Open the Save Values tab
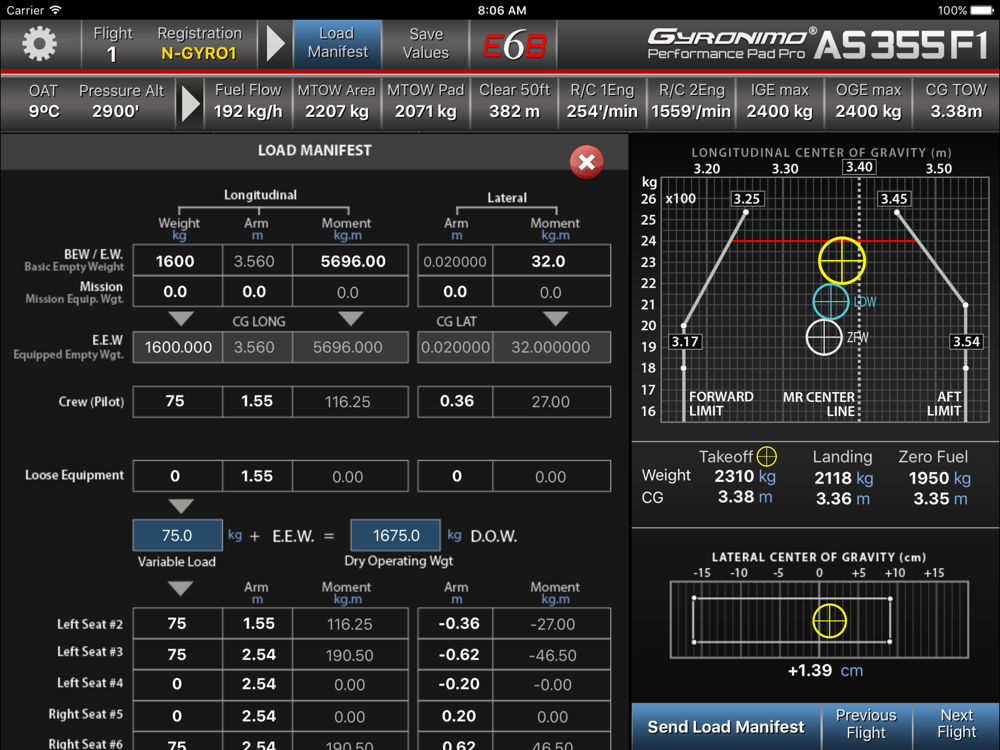Image resolution: width=1000 pixels, height=750 pixels. pos(425,43)
